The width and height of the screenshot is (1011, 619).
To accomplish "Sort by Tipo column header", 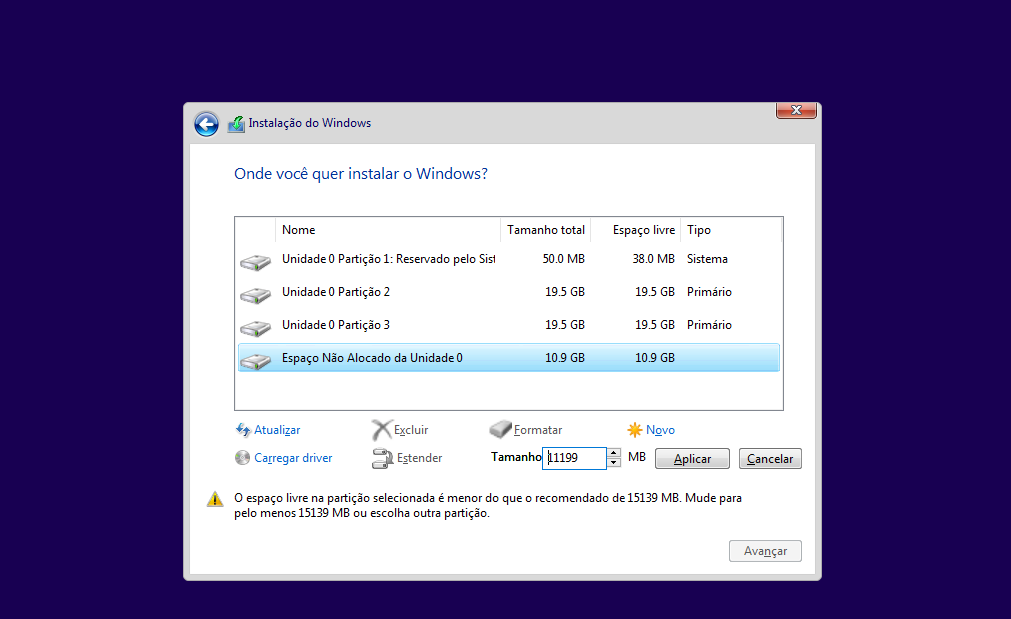I will click(x=731, y=230).
